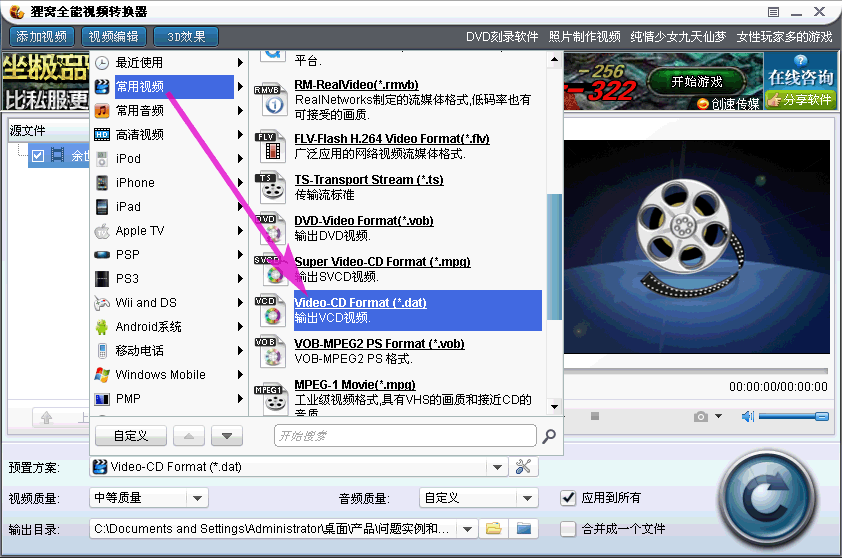This screenshot has height=558, width=842.
Task: Expand the Windows Mobile submenu arrow
Action: click(240, 375)
